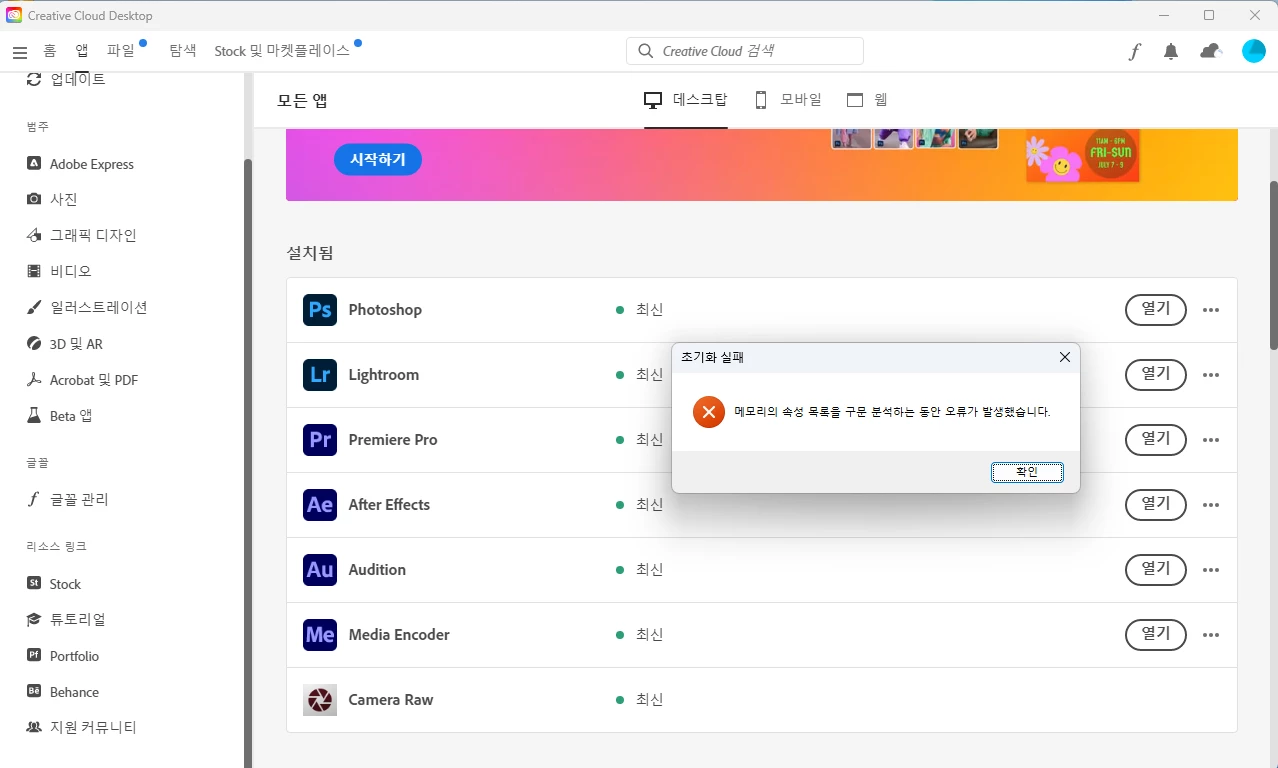Open the Stock resource link
Viewport: 1278px width, 768px height.
pos(54,584)
